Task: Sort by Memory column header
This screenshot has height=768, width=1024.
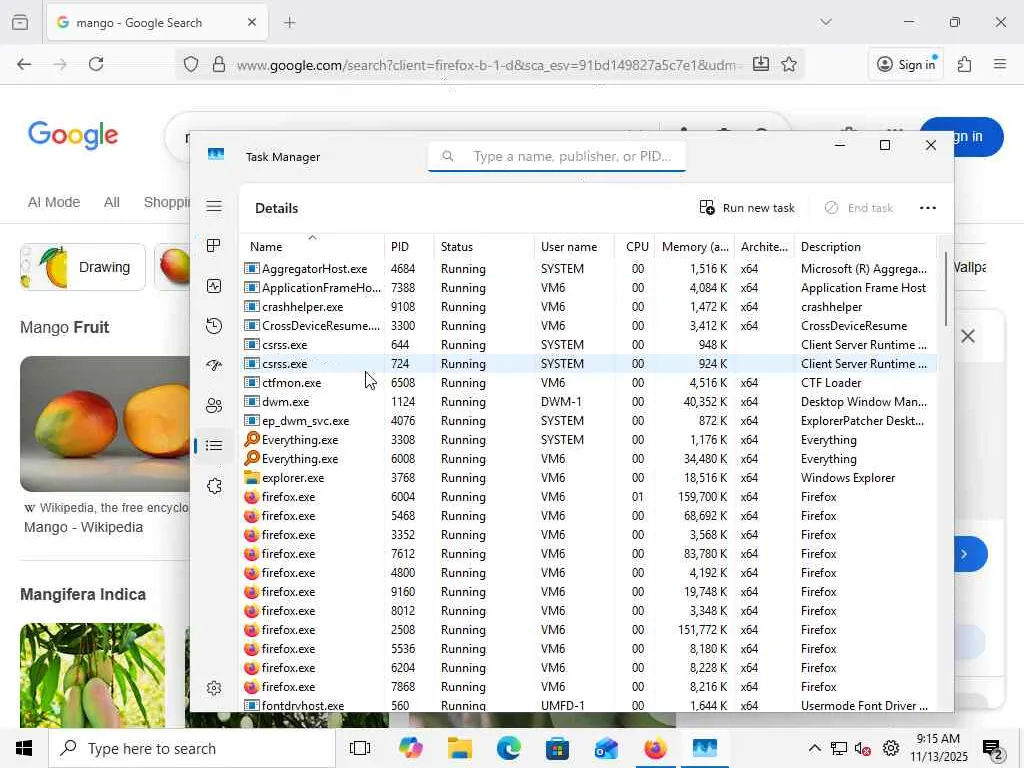Action: pyautogui.click(x=695, y=246)
